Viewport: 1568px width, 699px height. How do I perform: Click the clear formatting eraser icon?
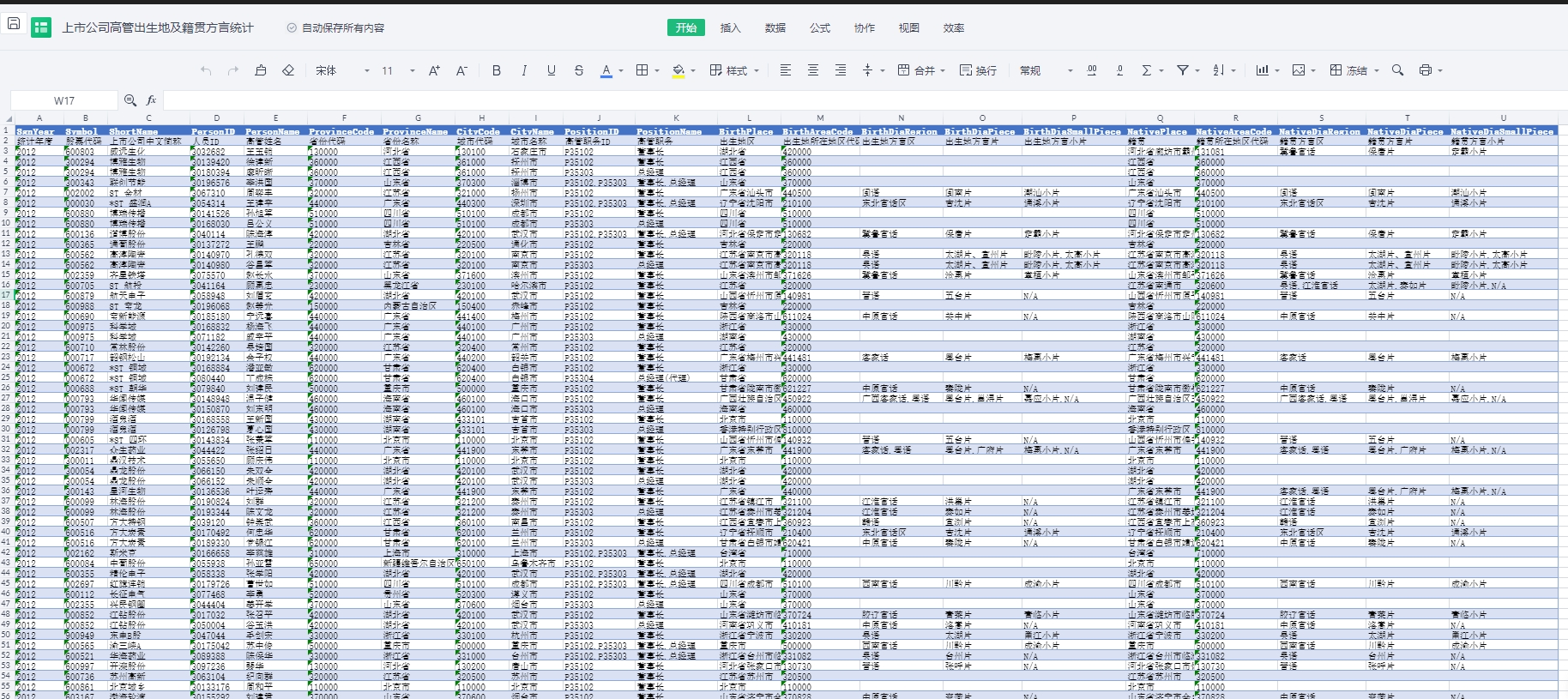(x=288, y=70)
